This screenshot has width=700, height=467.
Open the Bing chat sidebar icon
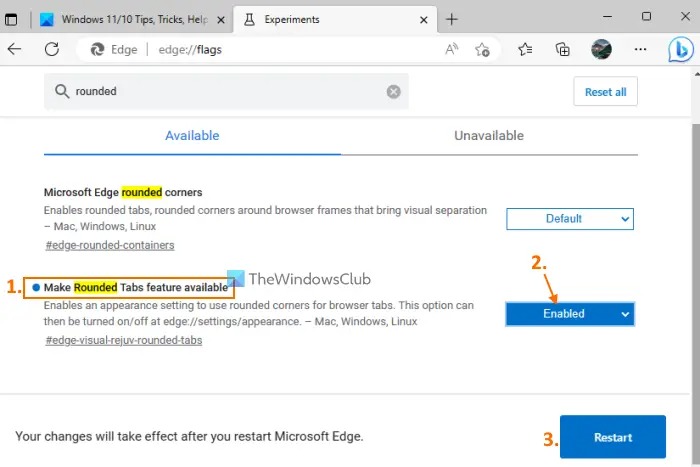coord(681,49)
